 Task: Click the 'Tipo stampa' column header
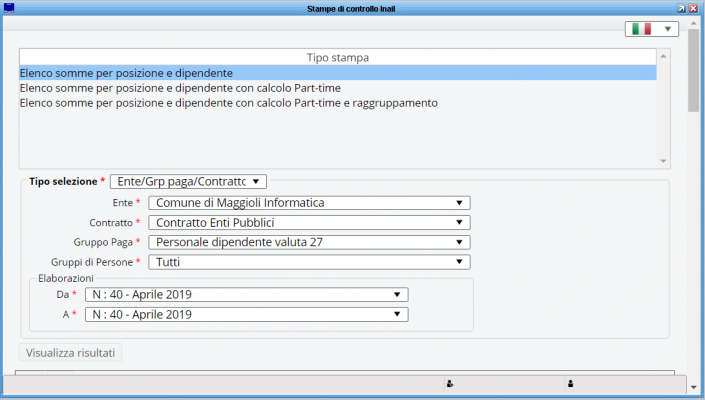[x=338, y=58]
